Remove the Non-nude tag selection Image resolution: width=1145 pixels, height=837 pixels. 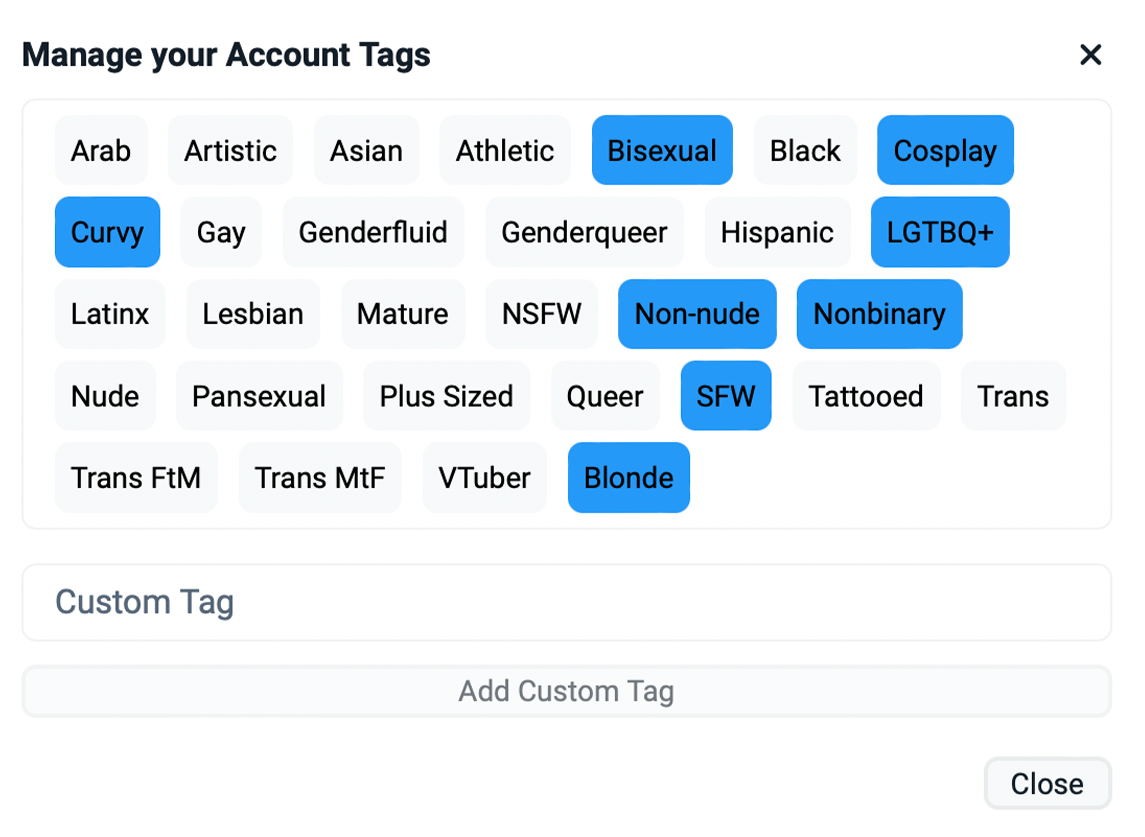(x=697, y=314)
